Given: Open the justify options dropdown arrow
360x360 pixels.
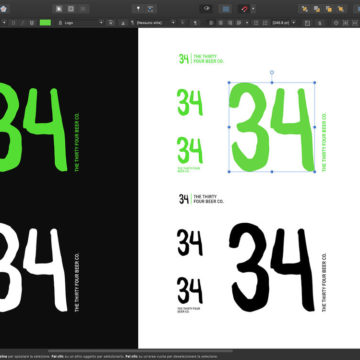Looking at the screenshot, I should click(x=247, y=23).
